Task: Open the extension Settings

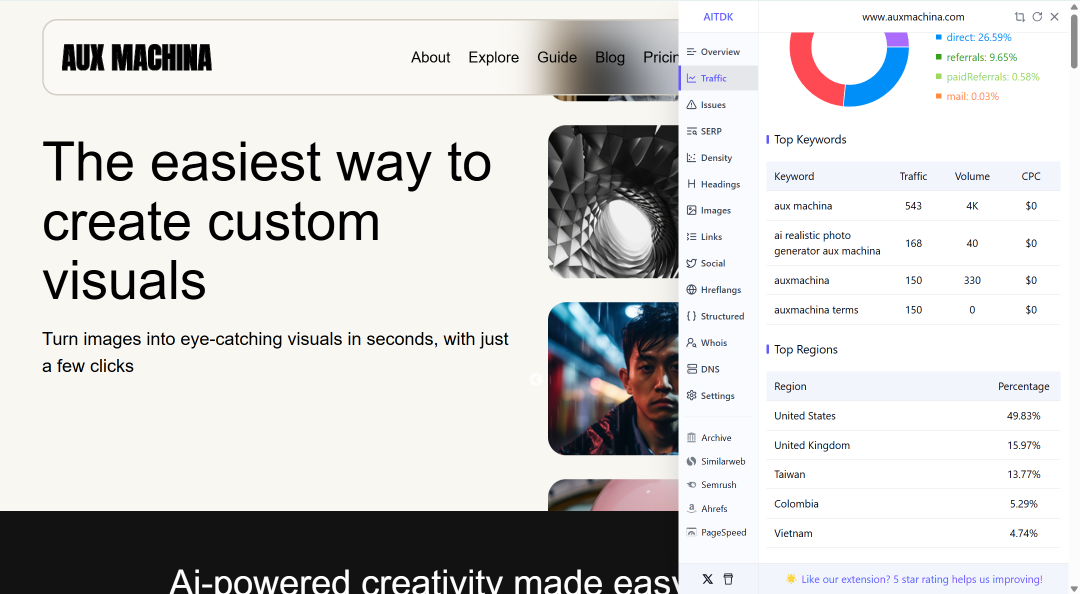Action: 718,396
